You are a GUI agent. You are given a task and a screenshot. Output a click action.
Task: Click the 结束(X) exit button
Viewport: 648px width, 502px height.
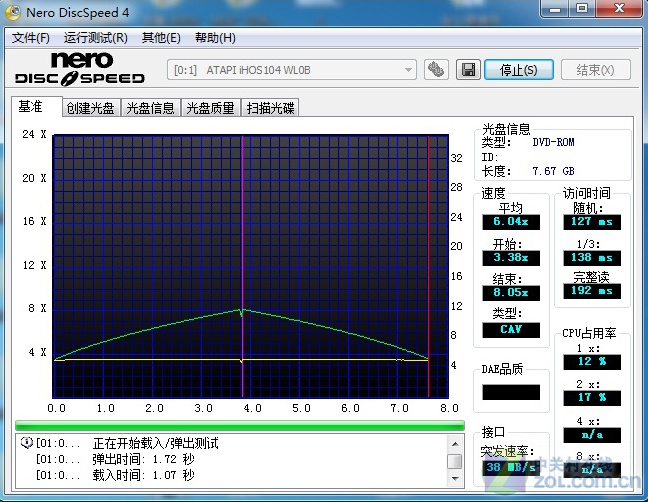click(596, 69)
